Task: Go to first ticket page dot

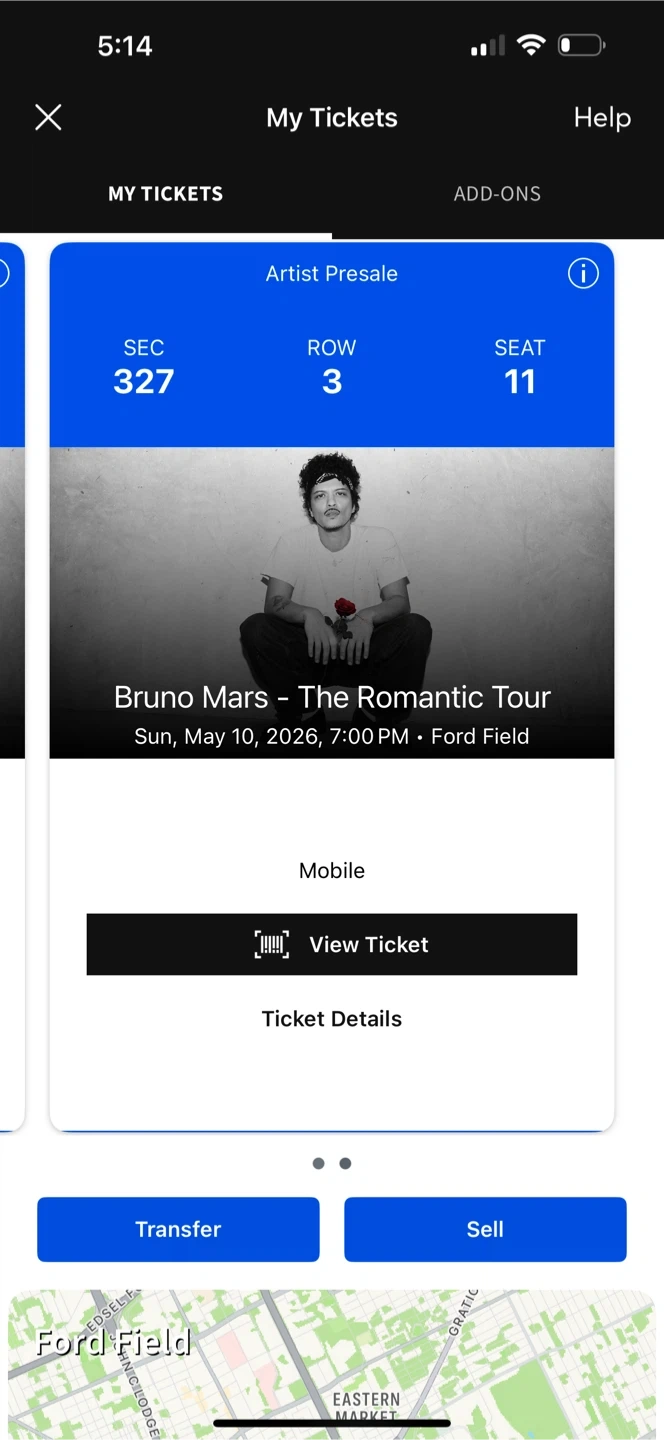Action: 318,1163
